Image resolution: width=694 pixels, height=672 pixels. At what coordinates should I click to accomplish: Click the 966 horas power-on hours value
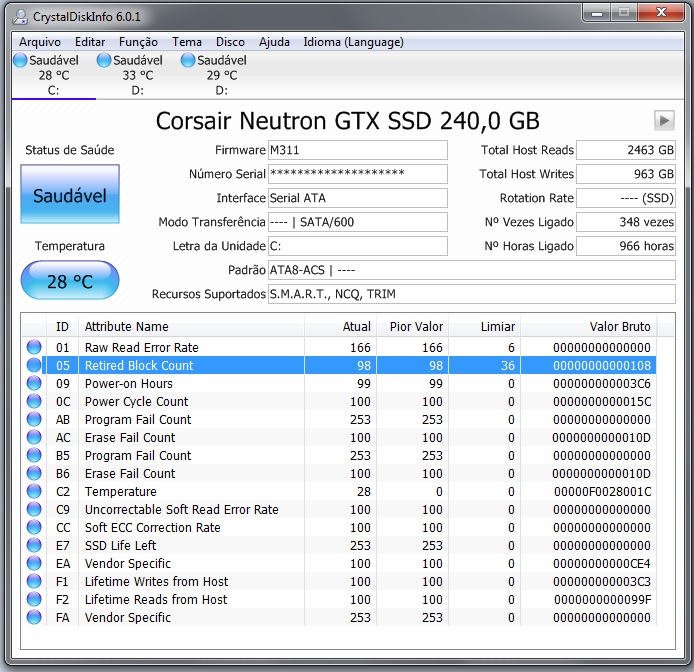click(626, 246)
